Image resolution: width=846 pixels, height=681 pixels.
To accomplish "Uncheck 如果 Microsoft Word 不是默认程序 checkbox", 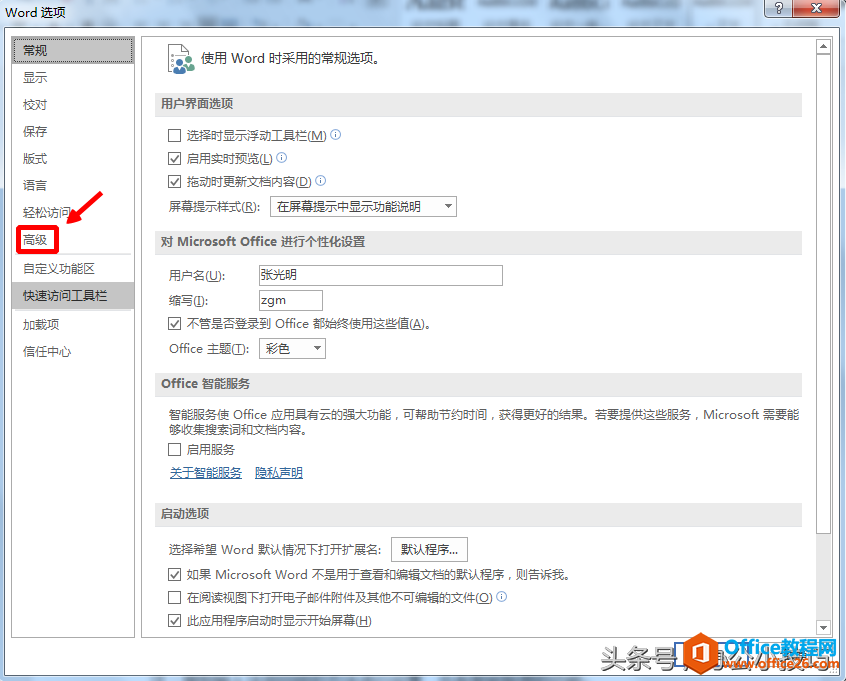I will (x=174, y=575).
